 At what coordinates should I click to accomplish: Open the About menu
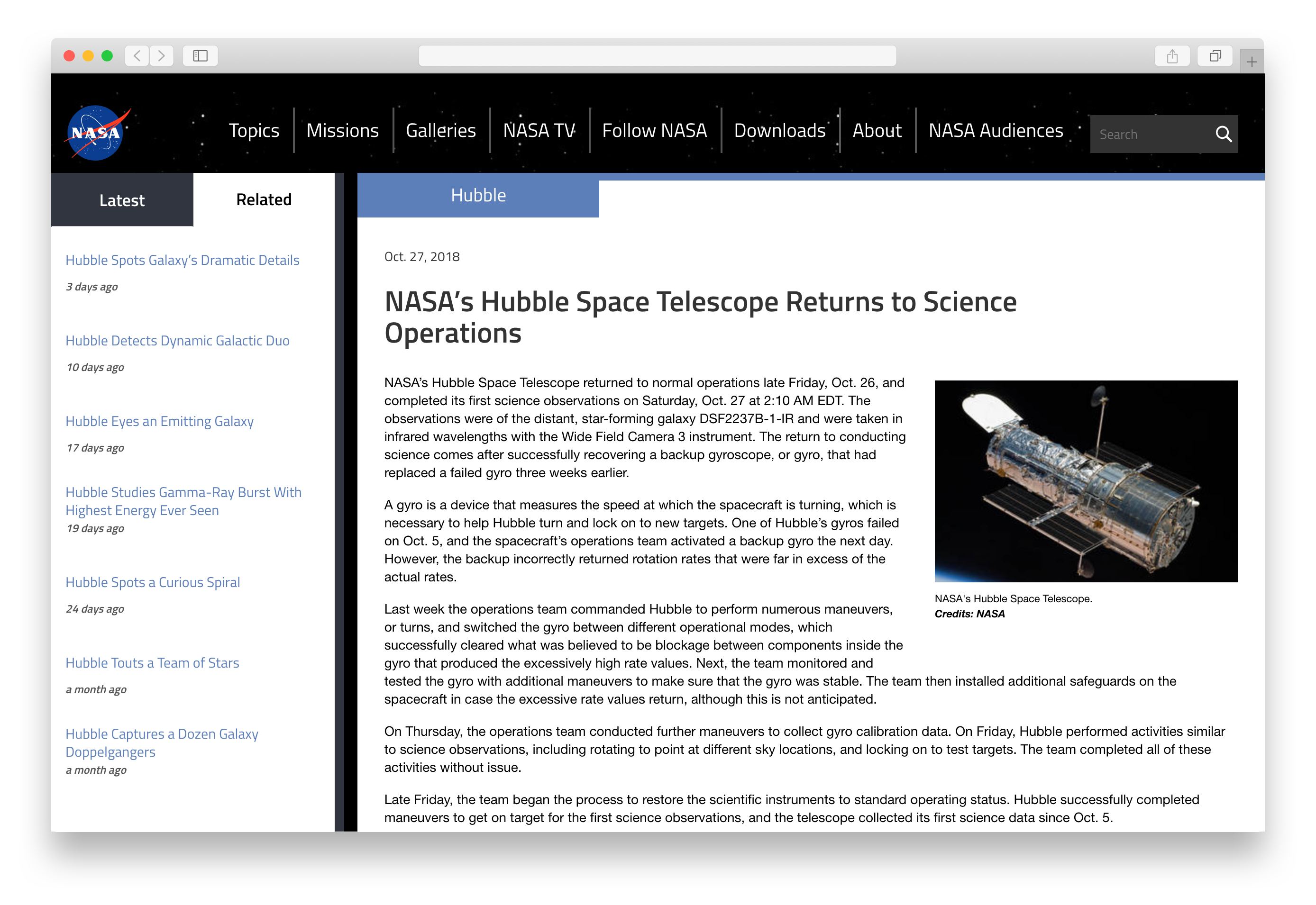[877, 130]
